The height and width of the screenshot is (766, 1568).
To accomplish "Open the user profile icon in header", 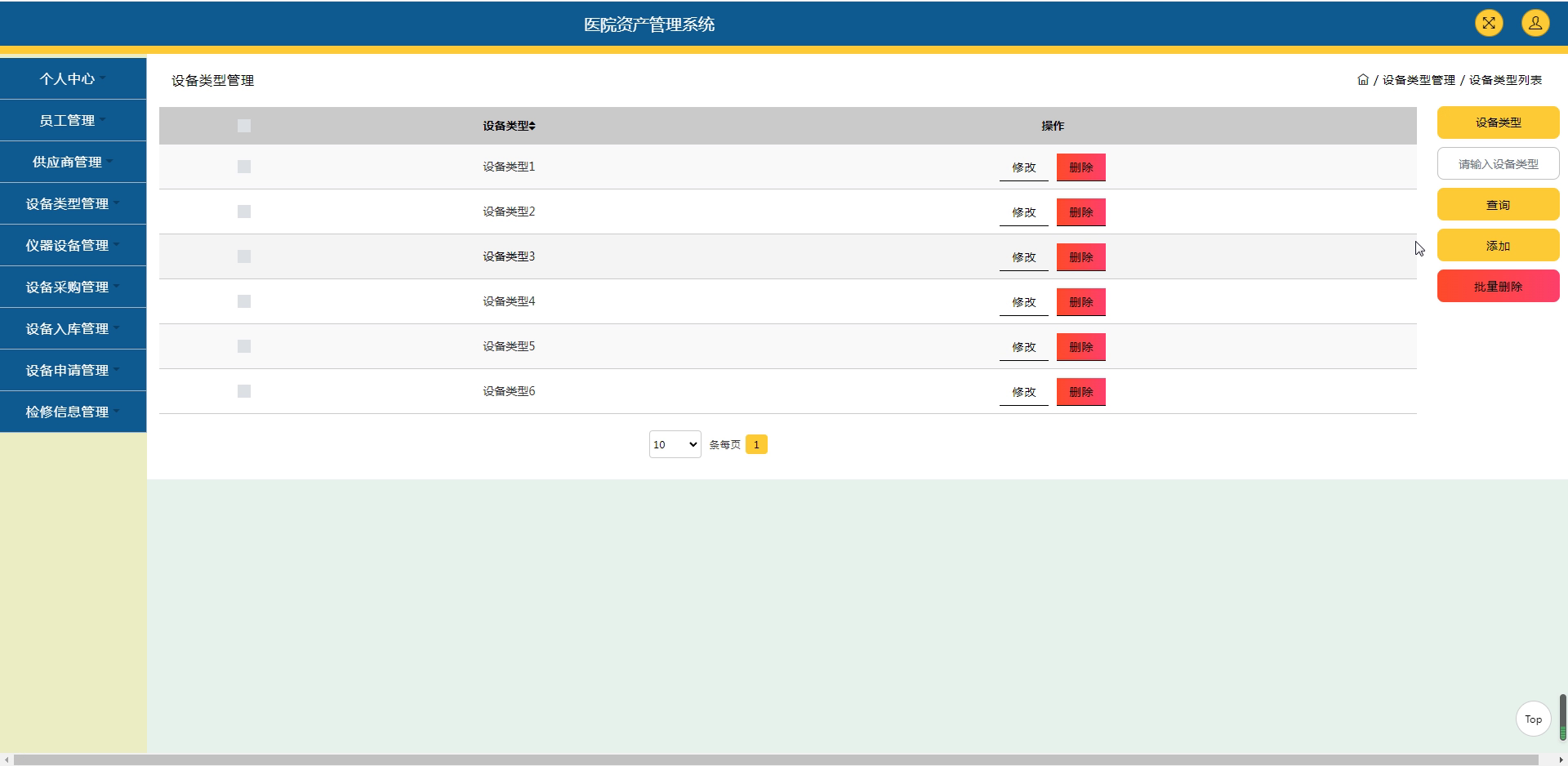I will point(1535,23).
